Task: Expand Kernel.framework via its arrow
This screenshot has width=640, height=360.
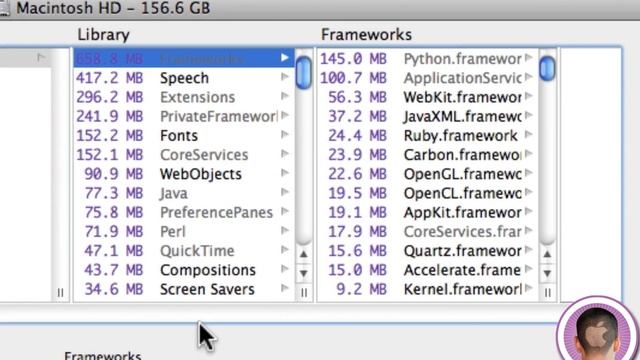Action: tap(529, 288)
